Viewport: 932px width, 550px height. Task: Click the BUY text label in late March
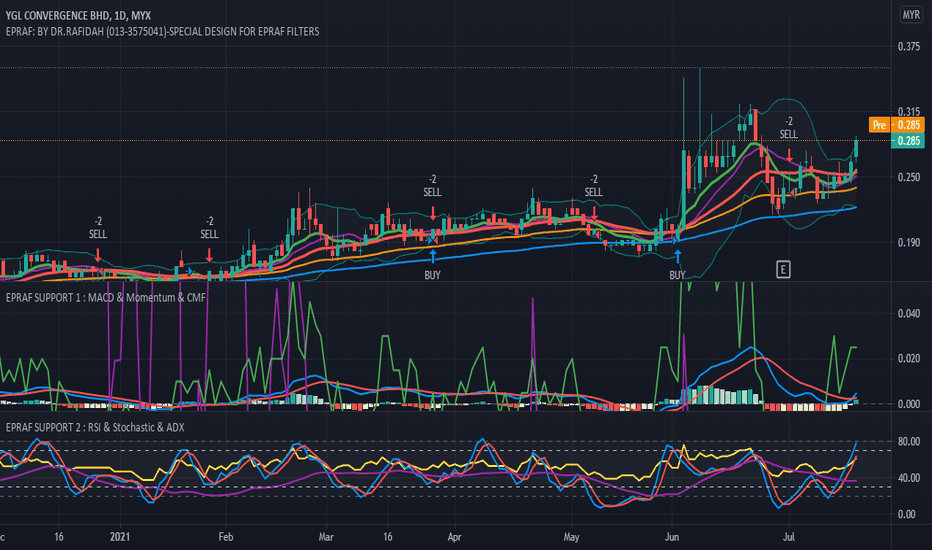433,275
